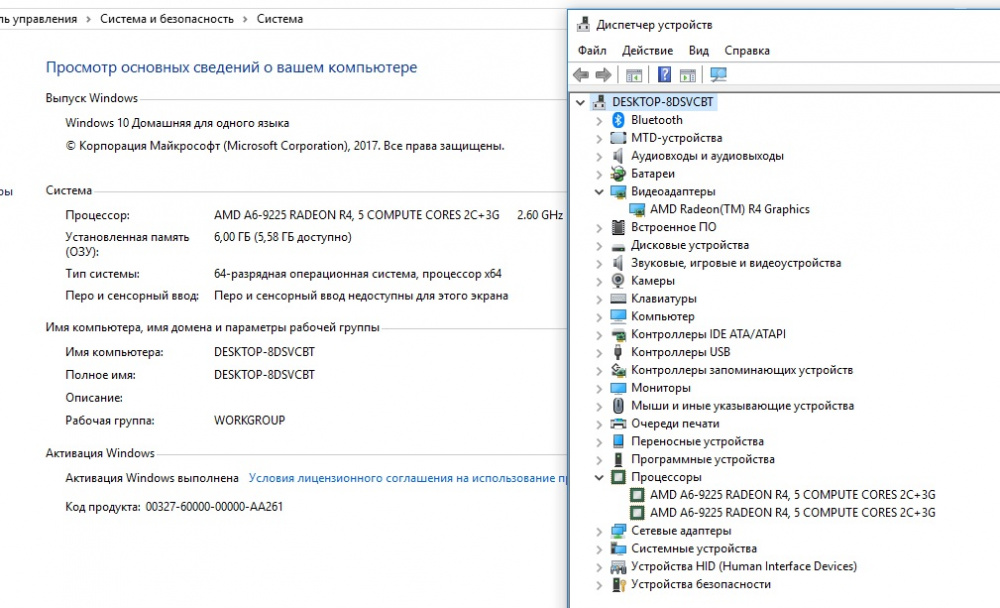Open the Вид menu
1000x608 pixels.
698,50
